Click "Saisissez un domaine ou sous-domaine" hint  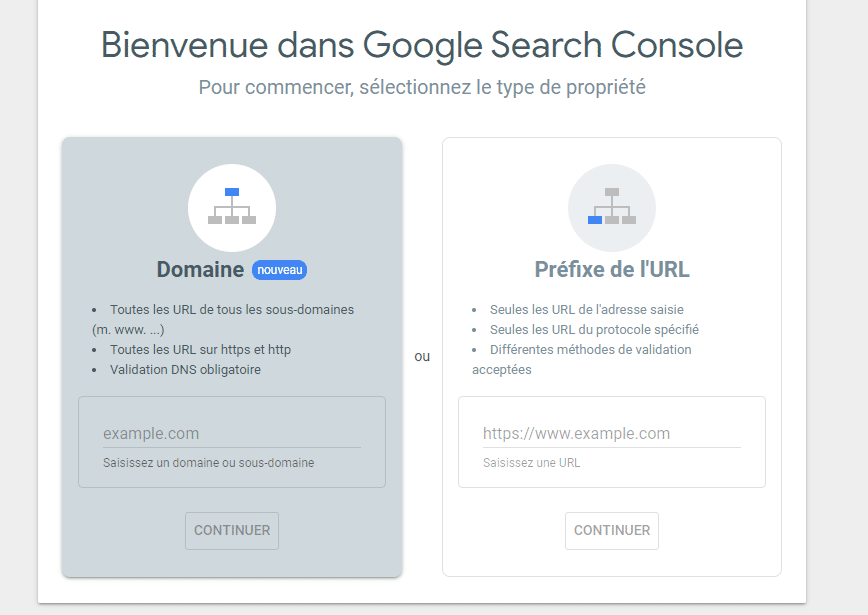point(208,463)
